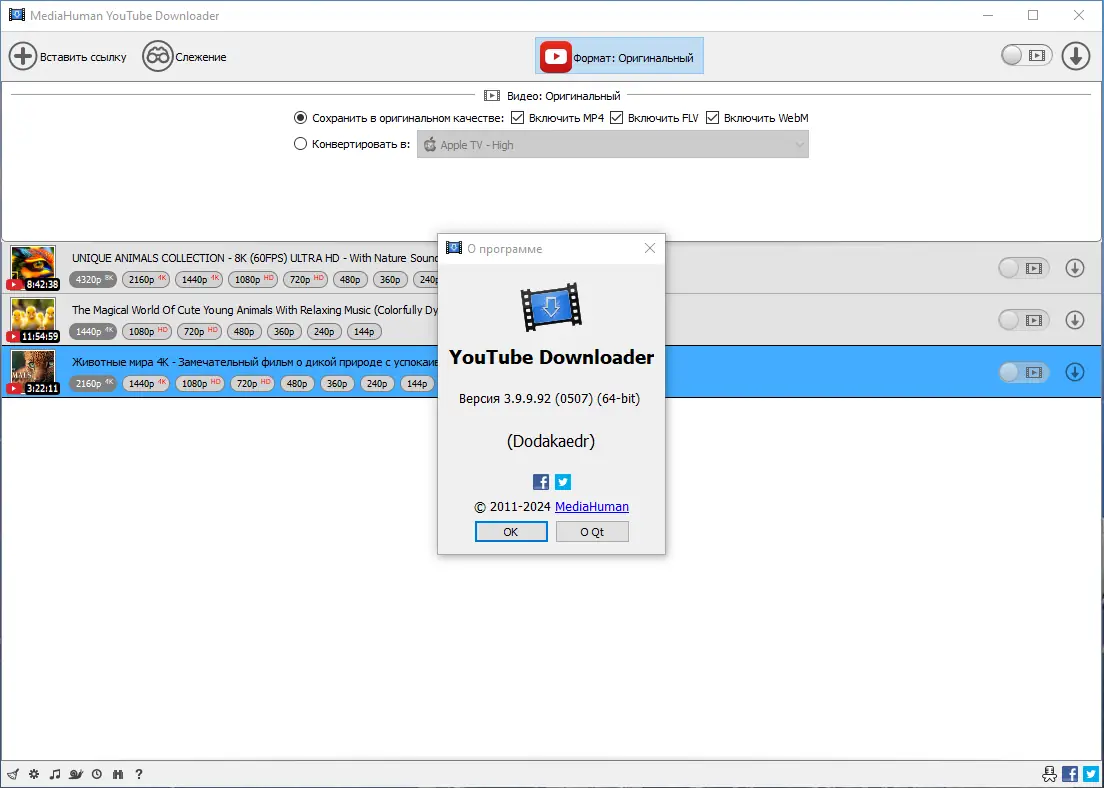Uncheck the Включить WebM checkbox
The image size is (1104, 788).
[713, 118]
